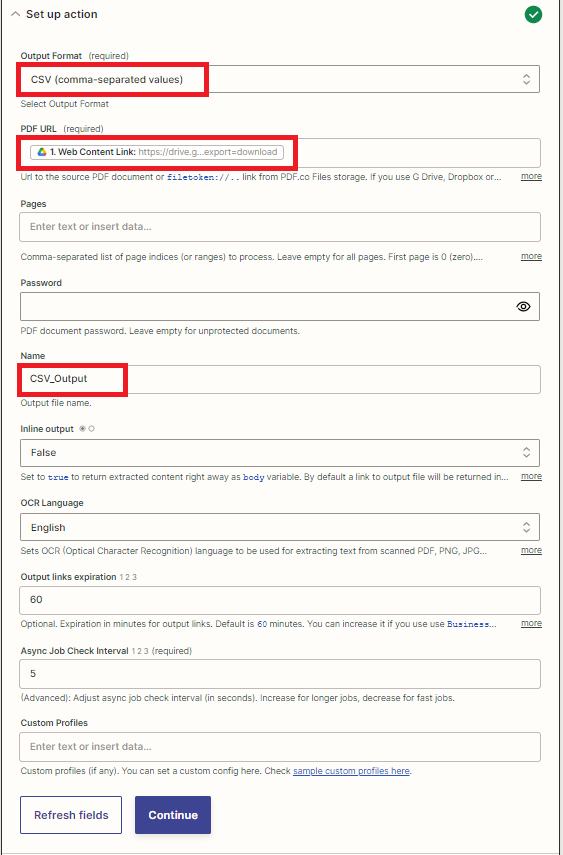Select the second Inline output radio option
This screenshot has height=855, width=563.
91,429
